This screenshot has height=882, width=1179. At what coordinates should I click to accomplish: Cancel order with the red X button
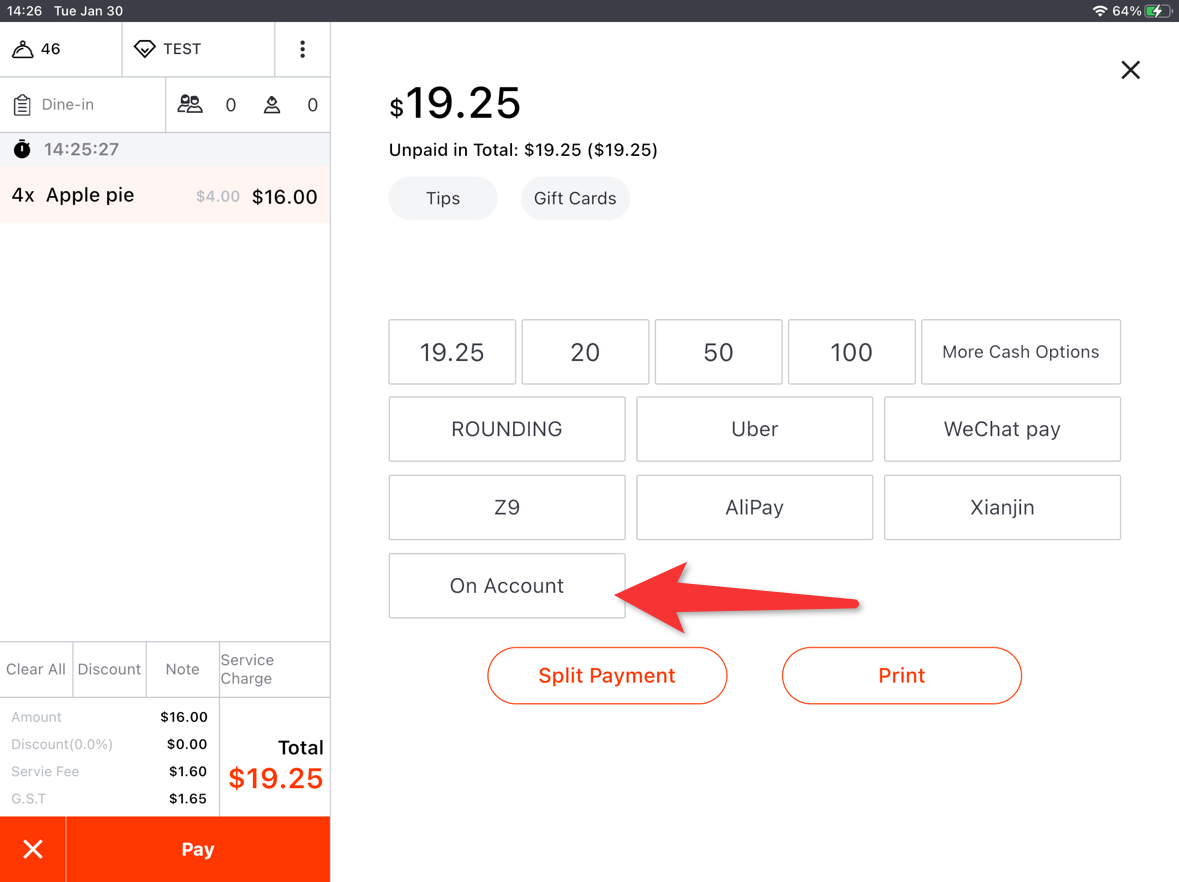coord(33,849)
